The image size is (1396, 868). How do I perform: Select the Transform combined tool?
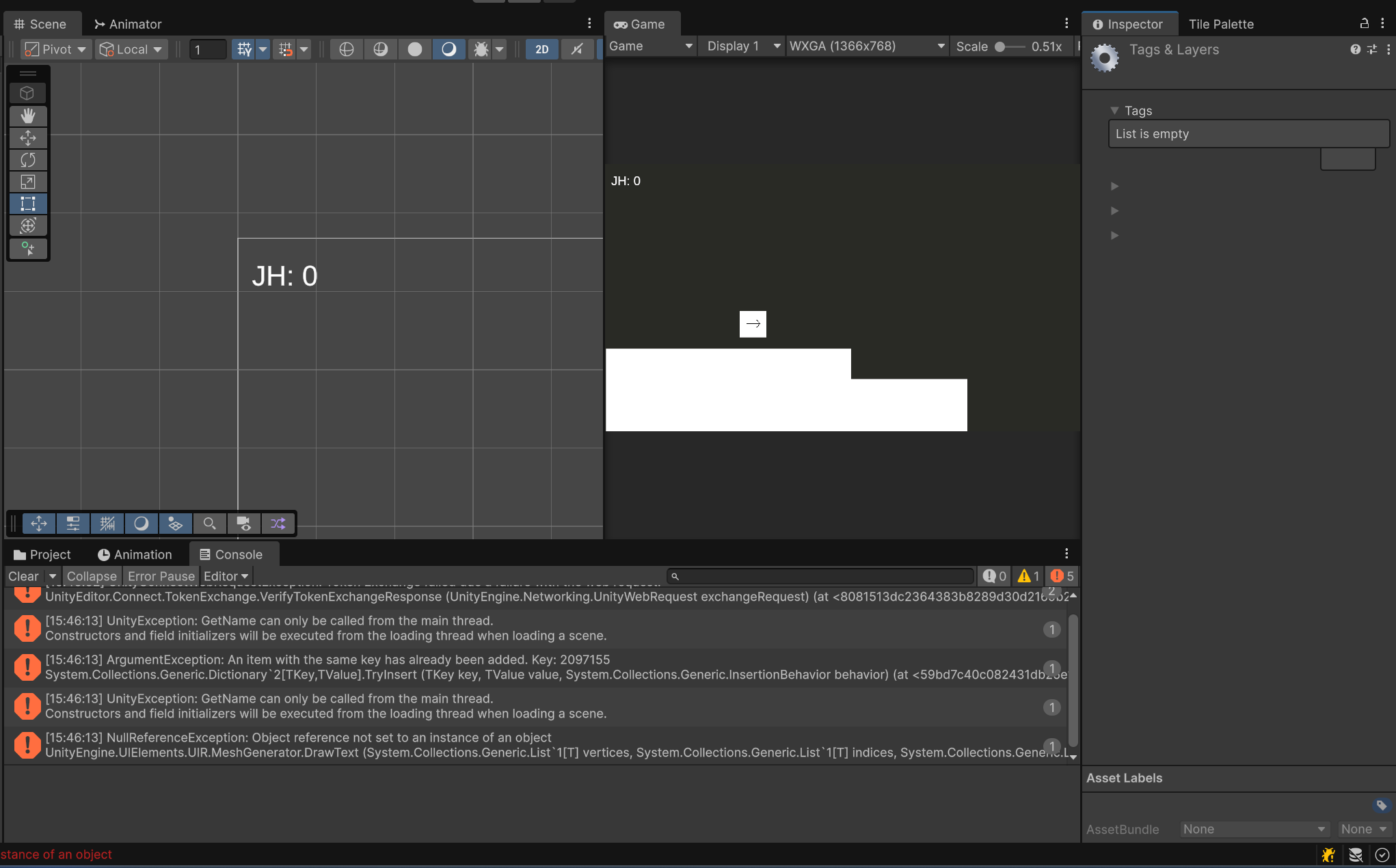point(28,226)
